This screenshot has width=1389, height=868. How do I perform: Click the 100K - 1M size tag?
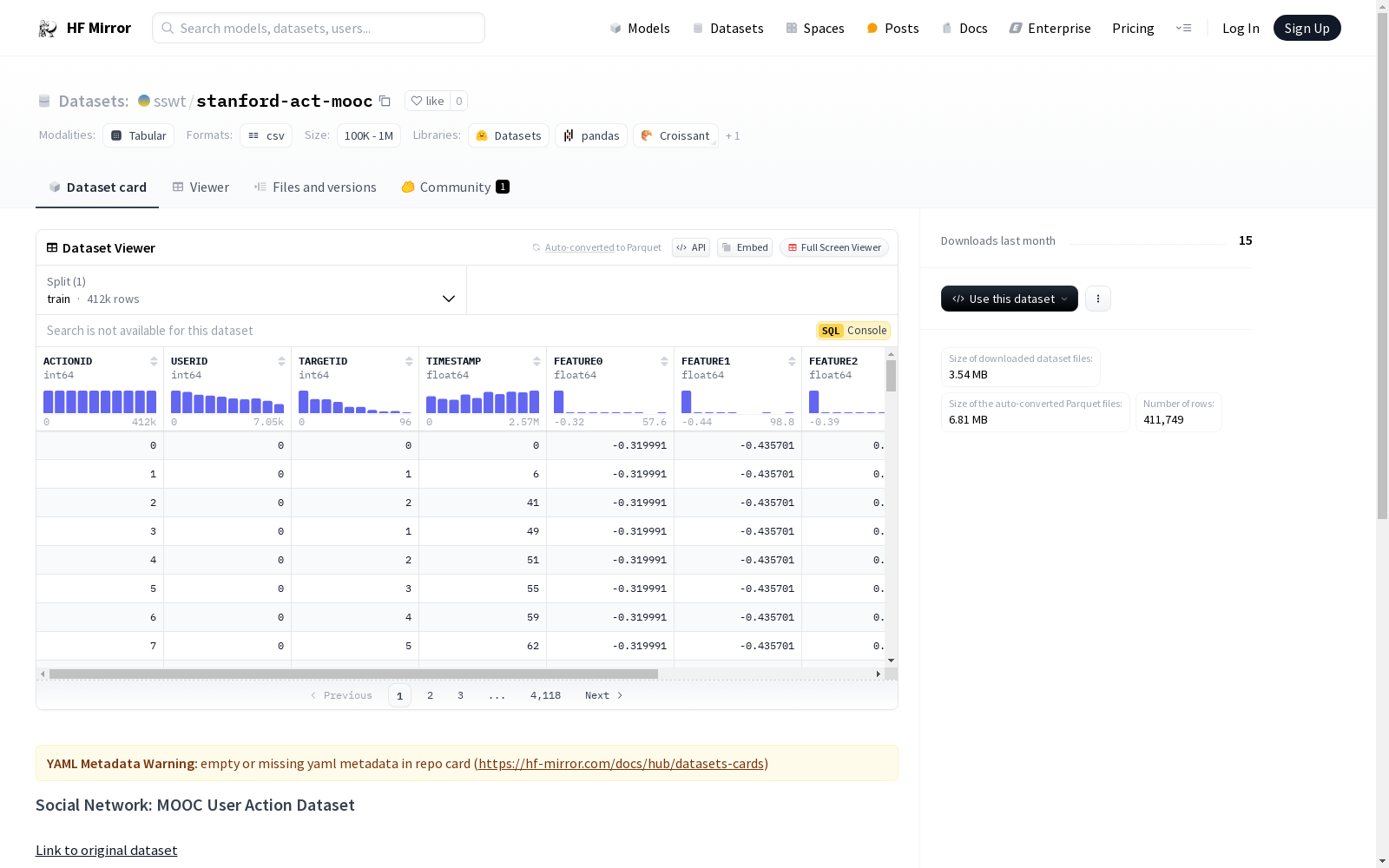(369, 135)
